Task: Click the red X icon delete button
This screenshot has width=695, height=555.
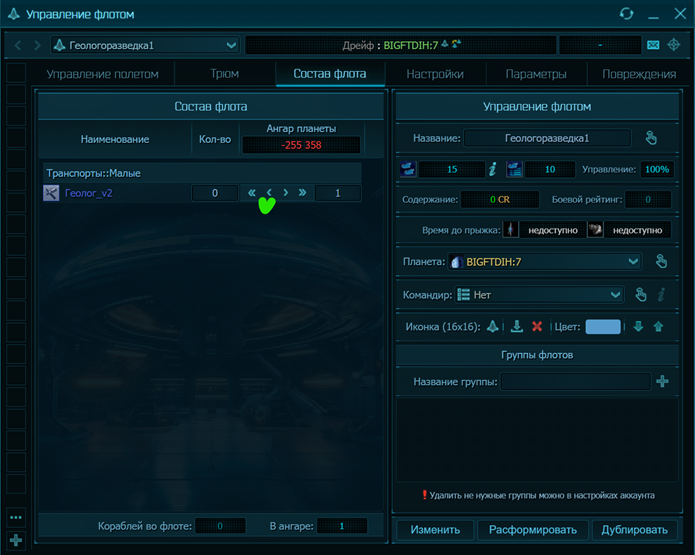Action: point(537,326)
